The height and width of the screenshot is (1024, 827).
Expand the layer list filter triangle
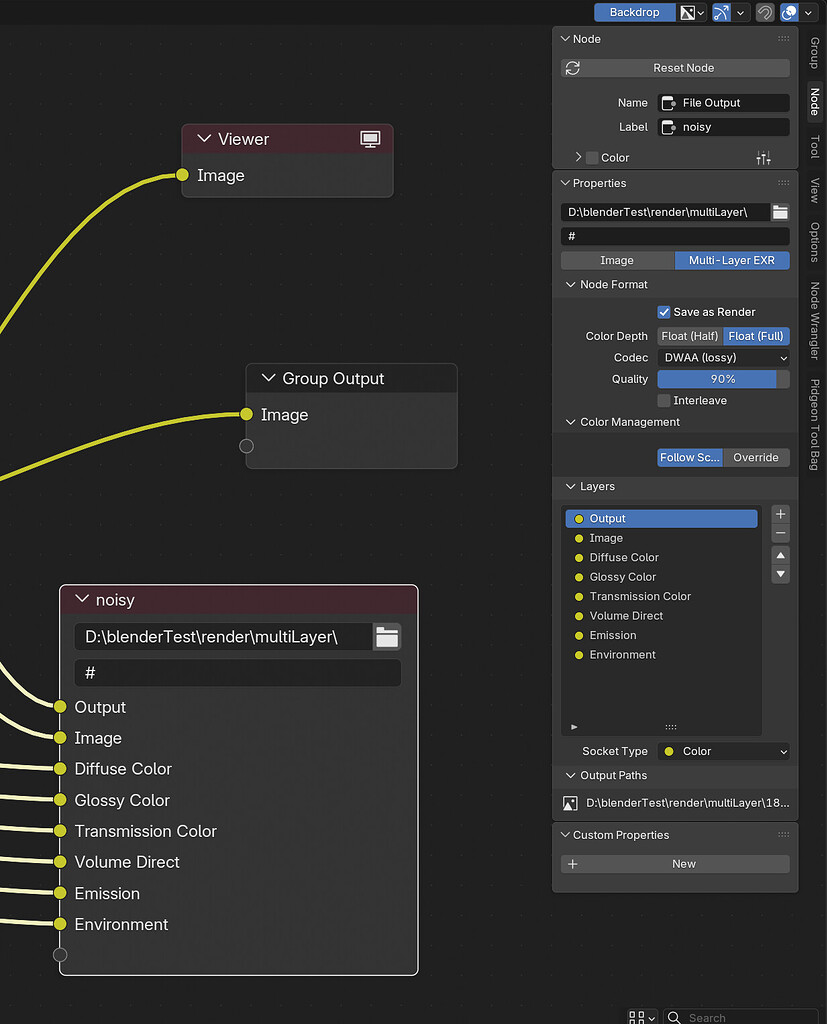574,727
